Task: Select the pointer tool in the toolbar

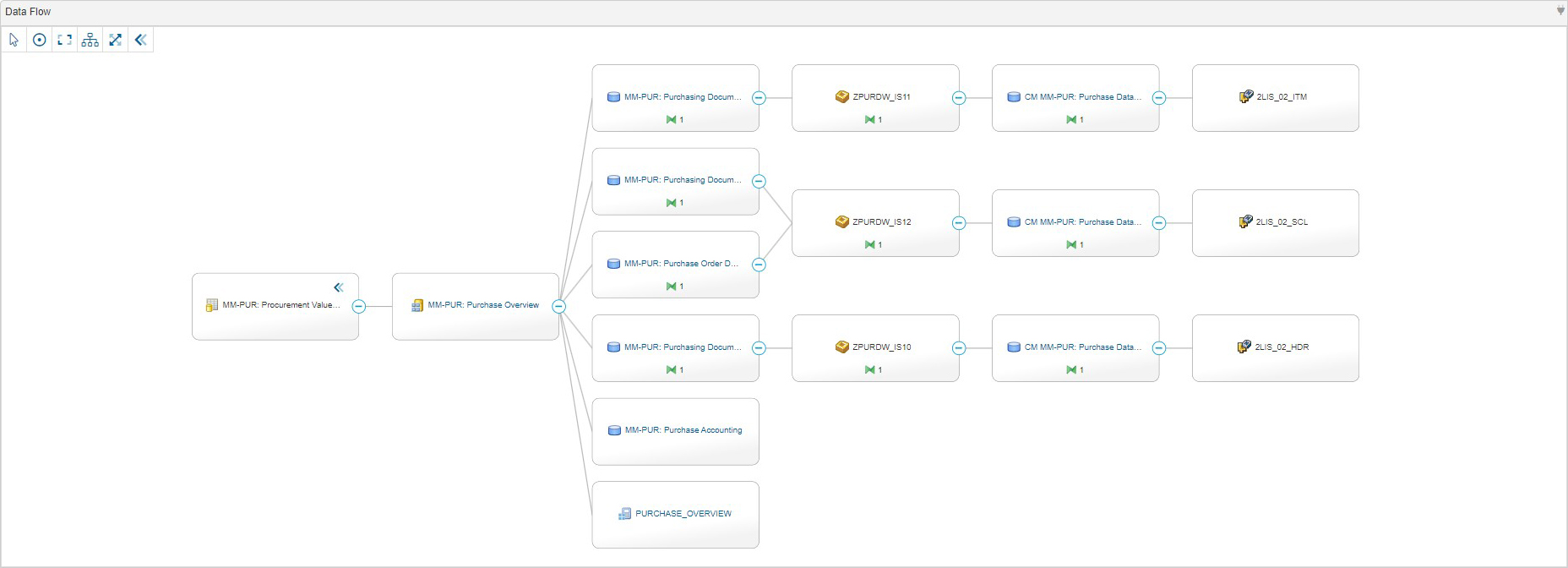Action: point(14,40)
